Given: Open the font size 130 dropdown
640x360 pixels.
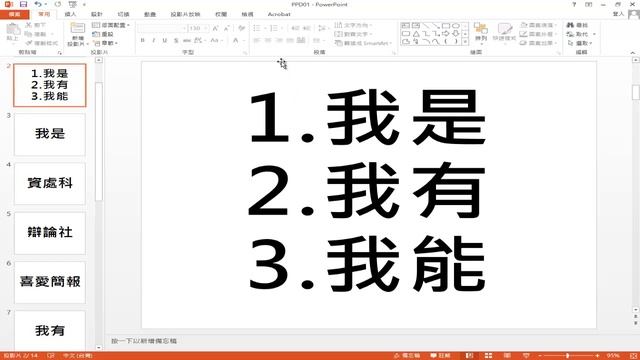Looking at the screenshot, I should coord(198,28).
